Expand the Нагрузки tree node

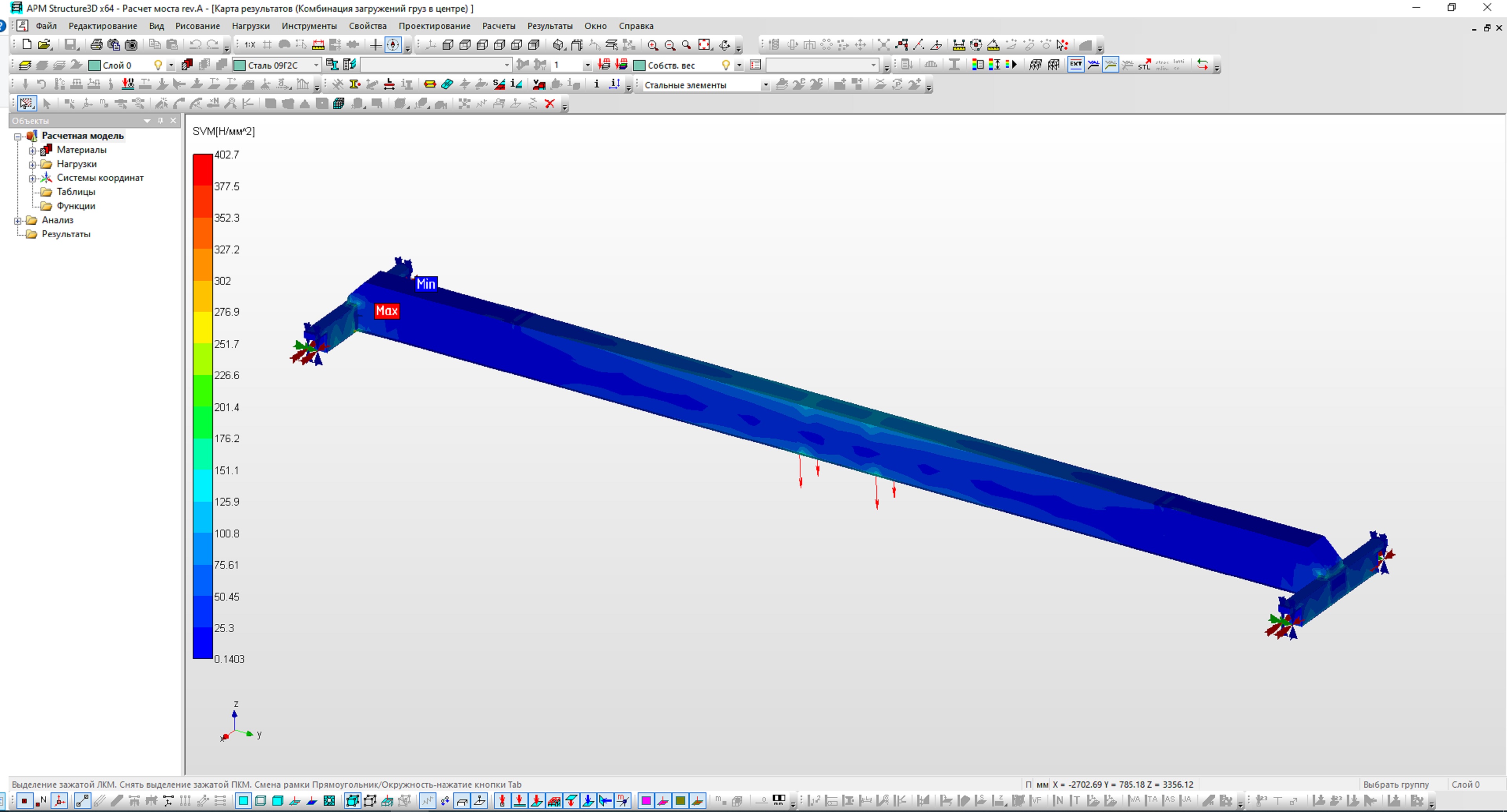coord(33,164)
